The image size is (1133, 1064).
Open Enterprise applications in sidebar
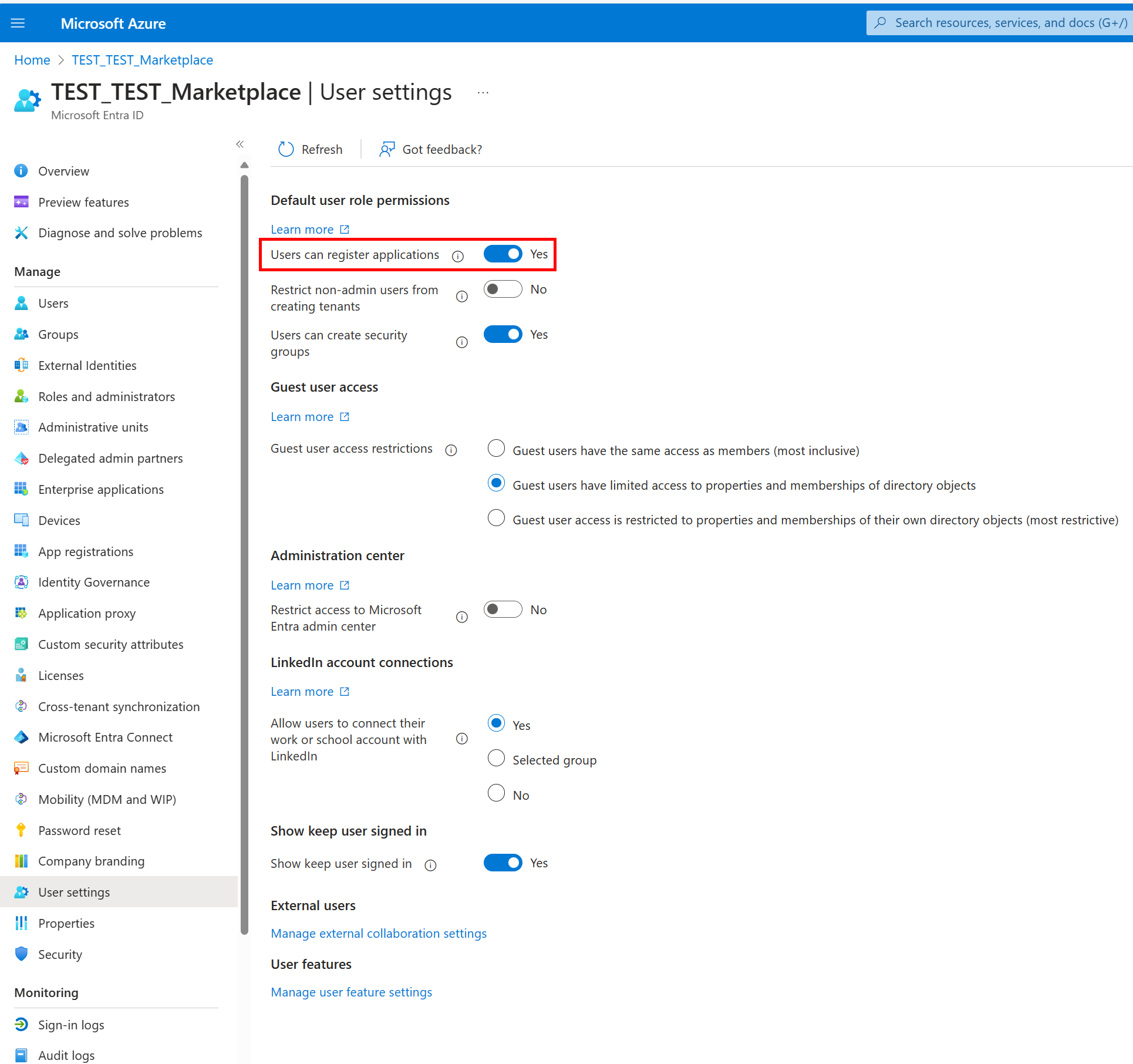100,489
